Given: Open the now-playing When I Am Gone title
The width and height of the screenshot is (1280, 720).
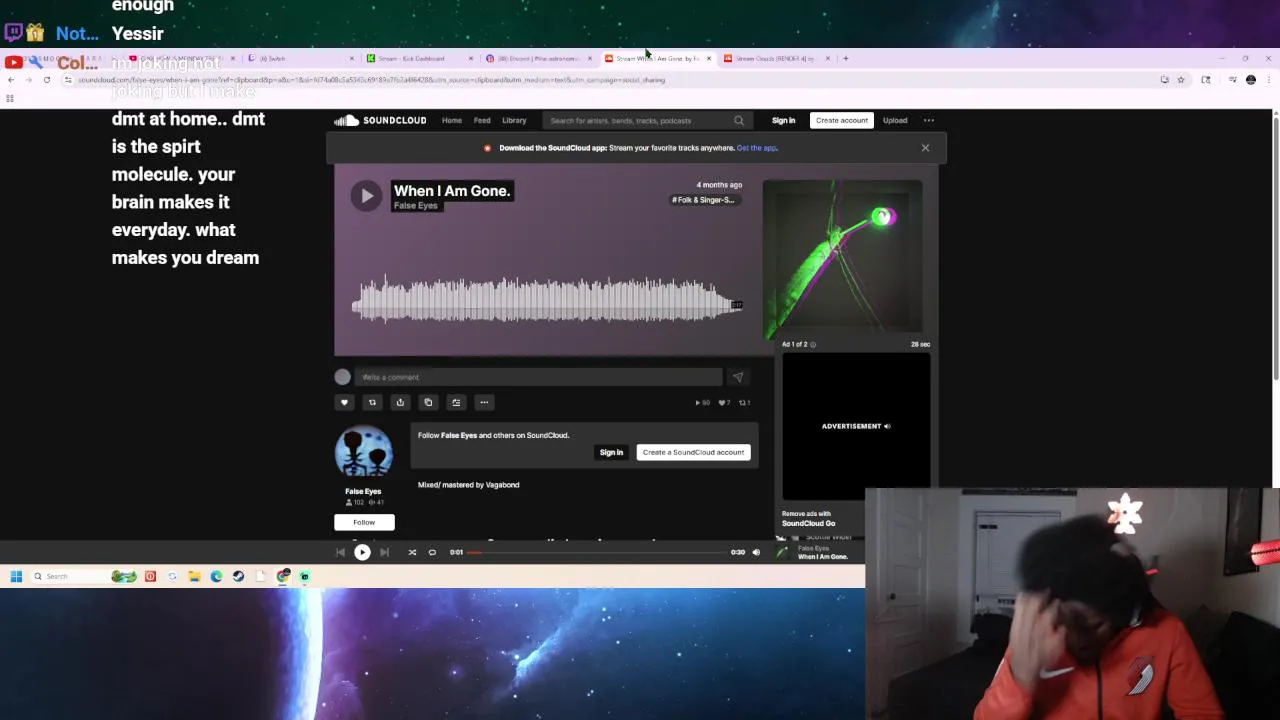Looking at the screenshot, I should pyautogui.click(x=823, y=557).
